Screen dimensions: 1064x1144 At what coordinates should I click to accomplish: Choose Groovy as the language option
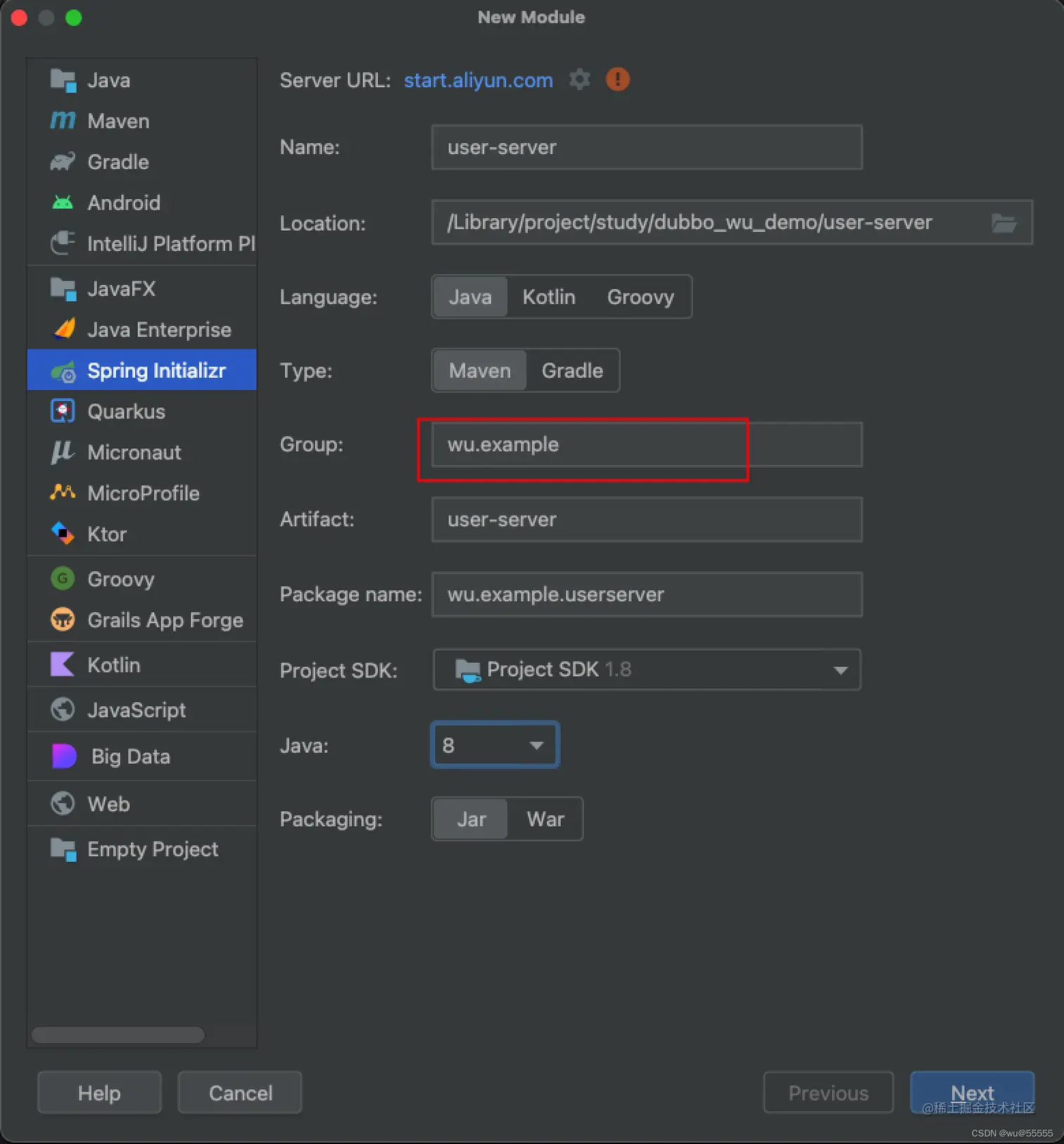pos(640,297)
